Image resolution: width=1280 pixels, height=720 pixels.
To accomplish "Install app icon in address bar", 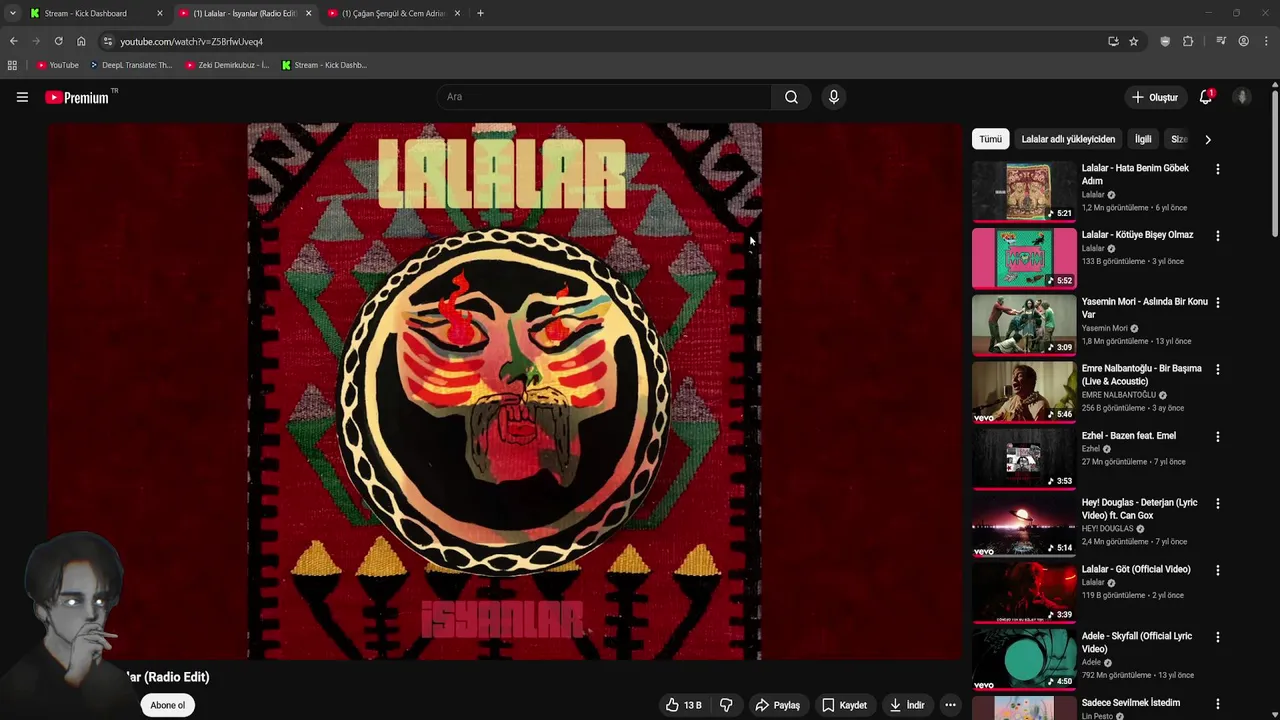I will click(x=1113, y=41).
